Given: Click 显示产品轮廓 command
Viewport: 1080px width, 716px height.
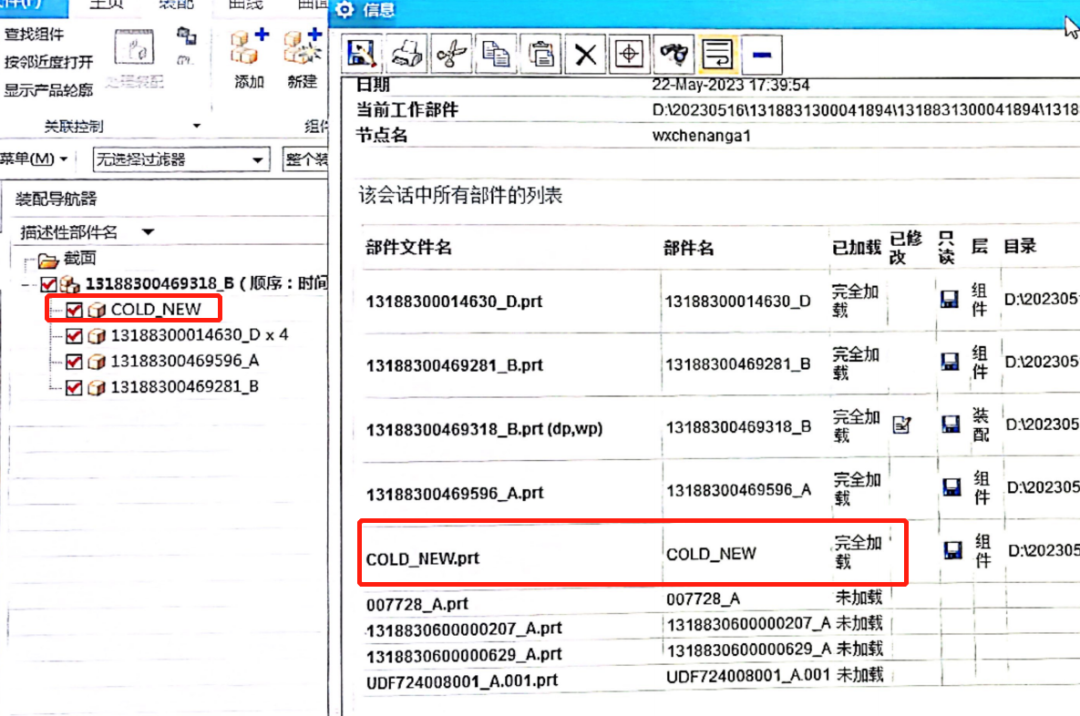Looking at the screenshot, I should [x=49, y=90].
